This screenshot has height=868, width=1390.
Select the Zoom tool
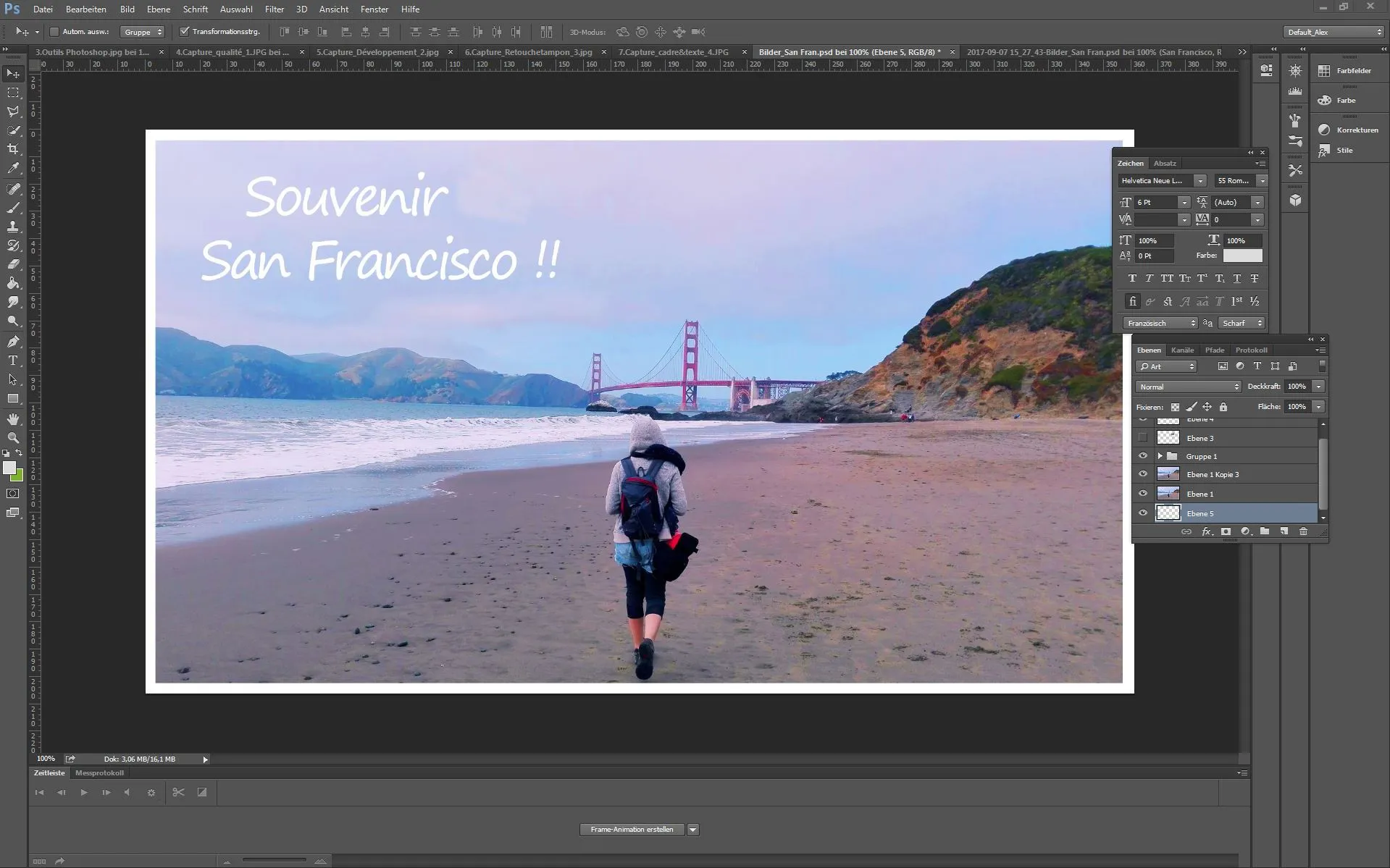coord(12,437)
